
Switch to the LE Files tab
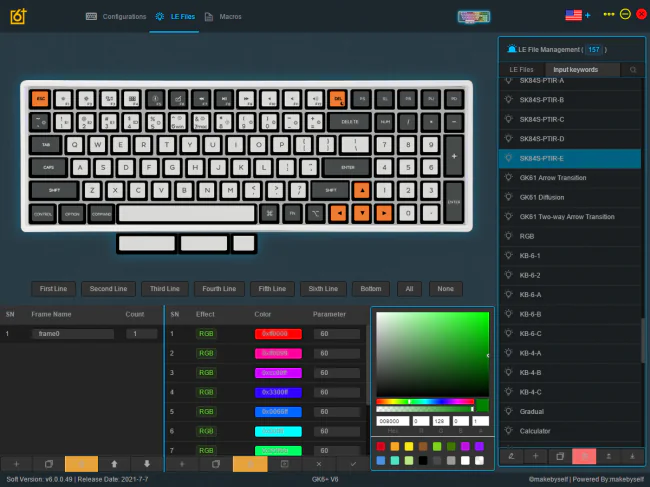175,17
